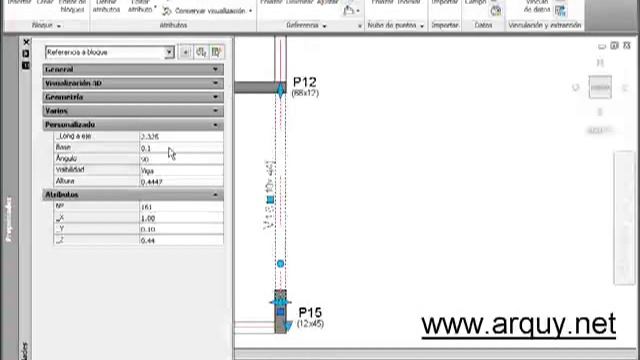
Task: Click the Importar ribbon panel title
Action: (x=445, y=25)
